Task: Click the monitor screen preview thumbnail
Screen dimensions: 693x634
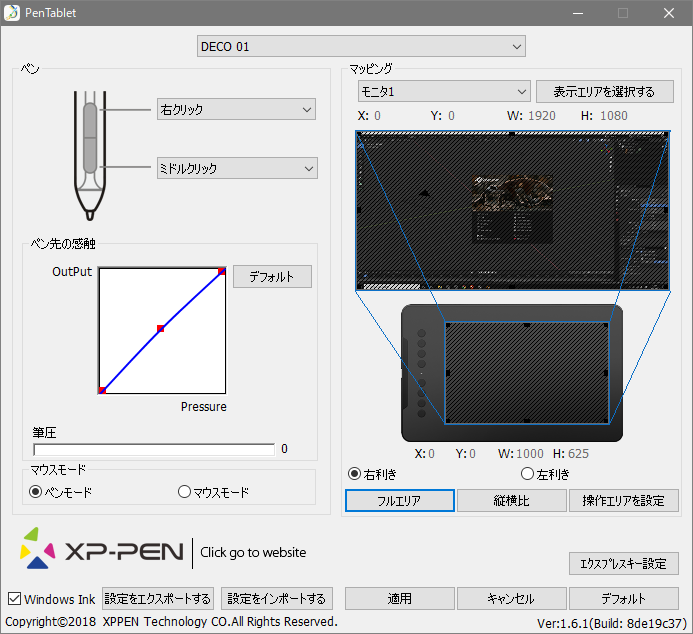Action: click(x=513, y=210)
